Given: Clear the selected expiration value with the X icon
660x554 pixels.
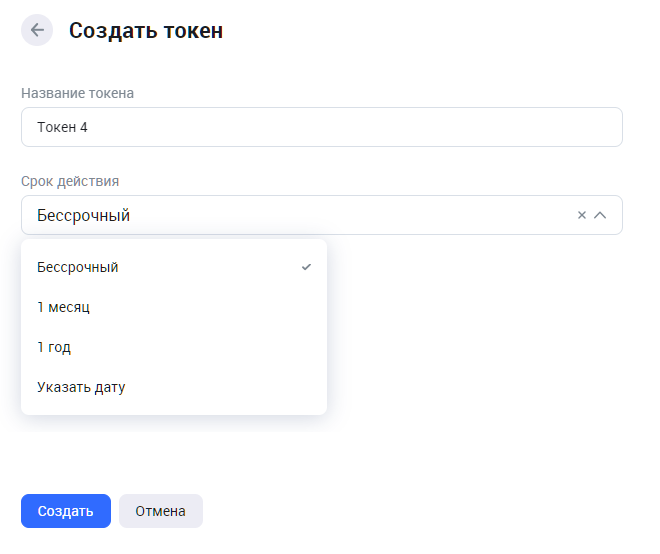Looking at the screenshot, I should click(x=582, y=215).
